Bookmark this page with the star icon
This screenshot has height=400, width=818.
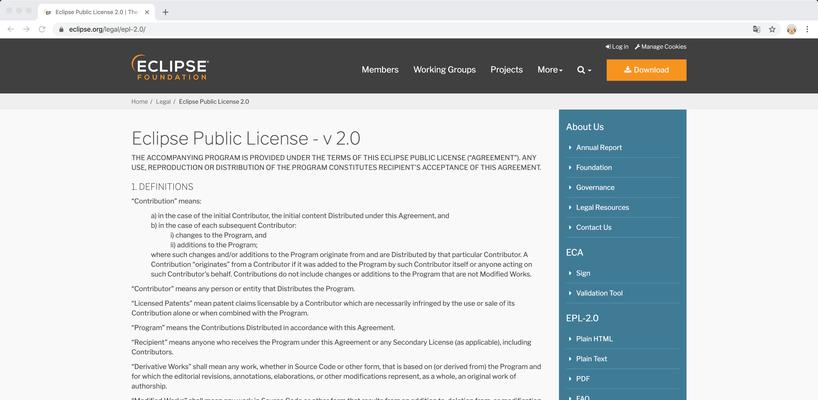click(x=772, y=29)
